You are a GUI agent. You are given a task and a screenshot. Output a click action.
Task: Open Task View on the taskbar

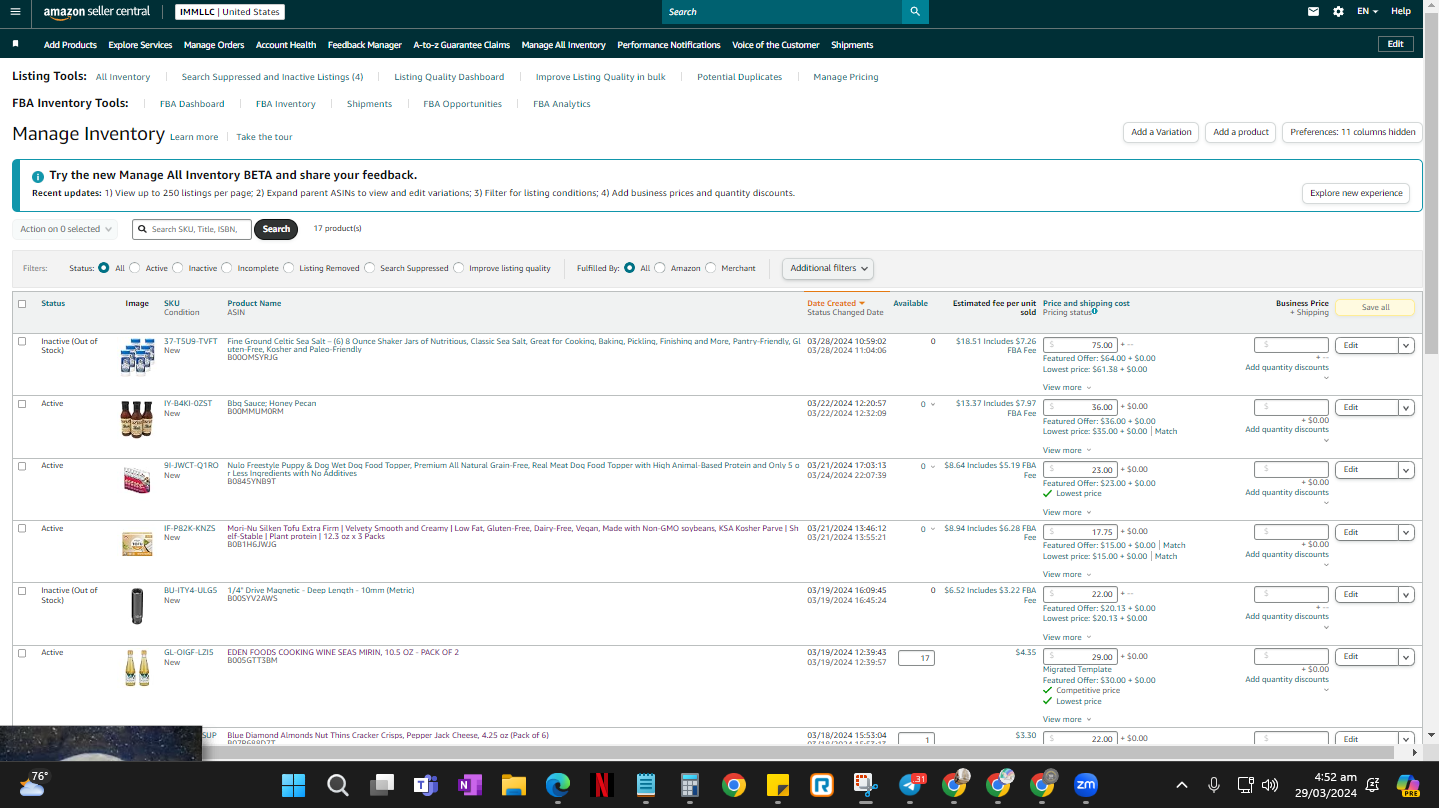(x=381, y=785)
